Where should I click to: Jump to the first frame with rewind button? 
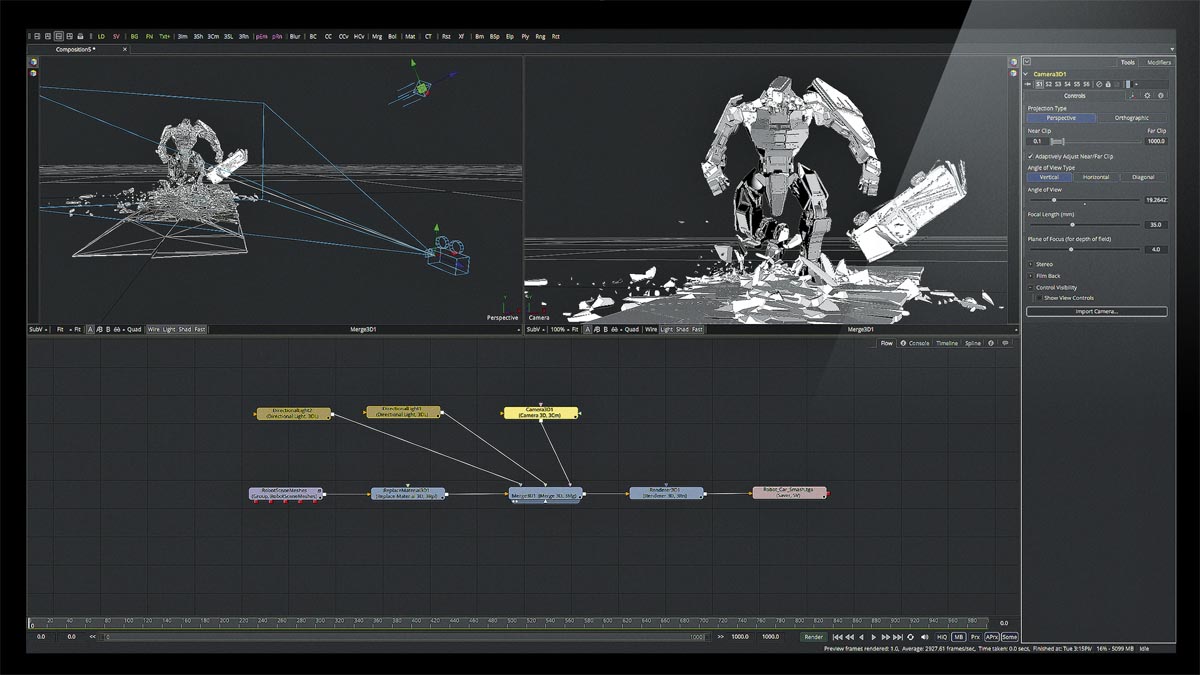coord(837,637)
